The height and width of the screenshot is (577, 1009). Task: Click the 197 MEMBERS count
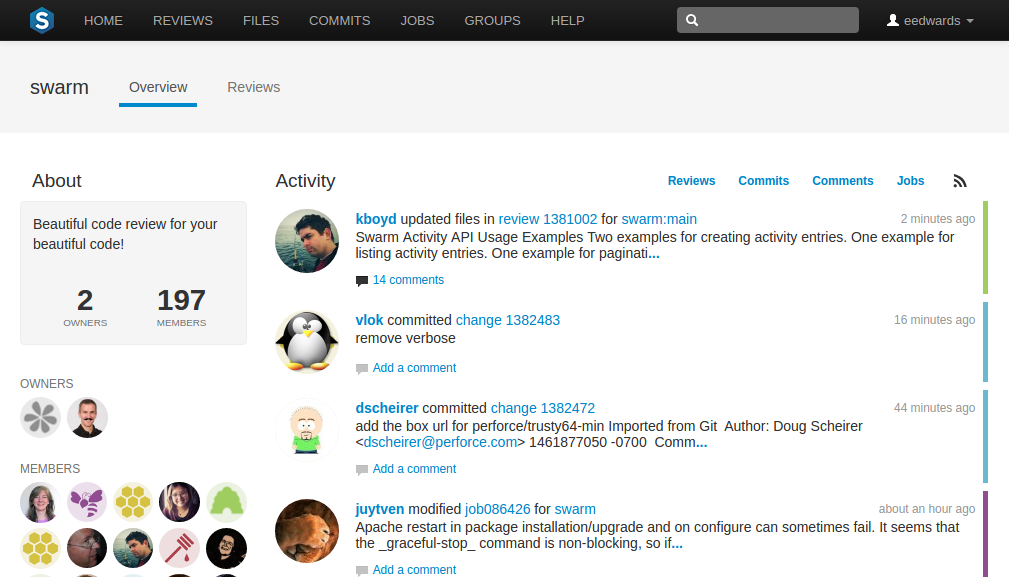click(x=181, y=307)
